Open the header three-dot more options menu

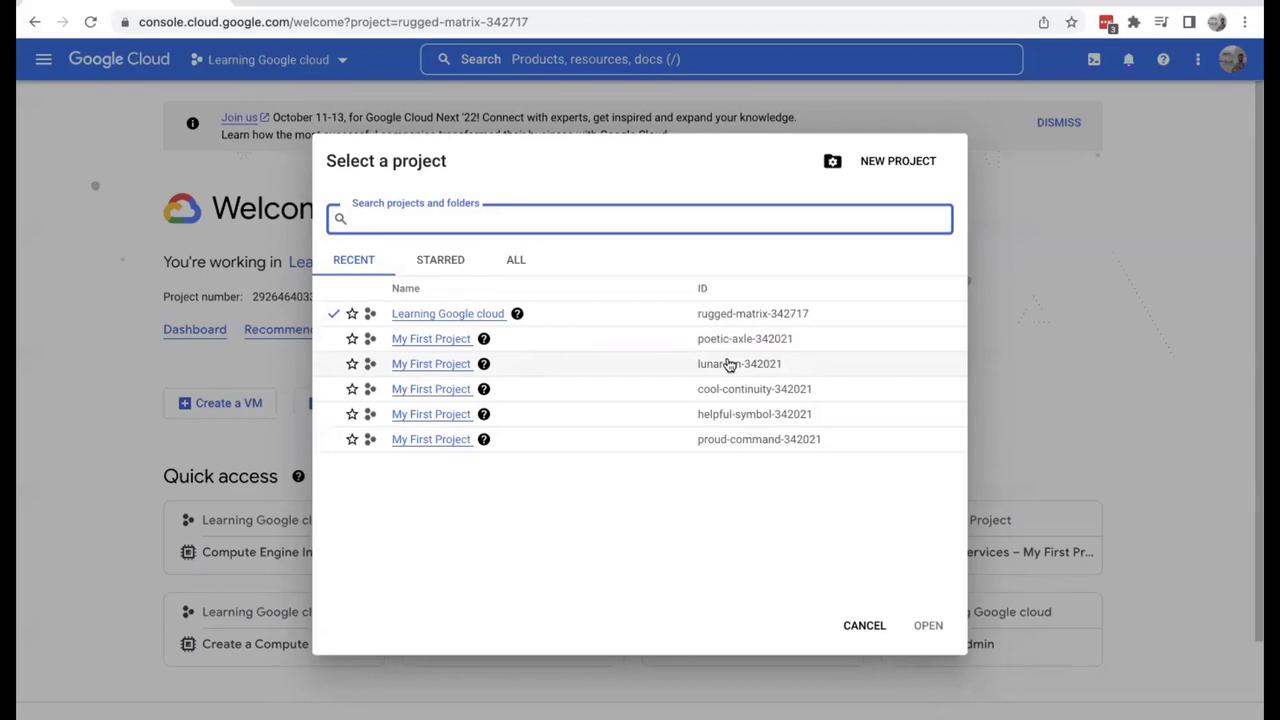(1197, 59)
